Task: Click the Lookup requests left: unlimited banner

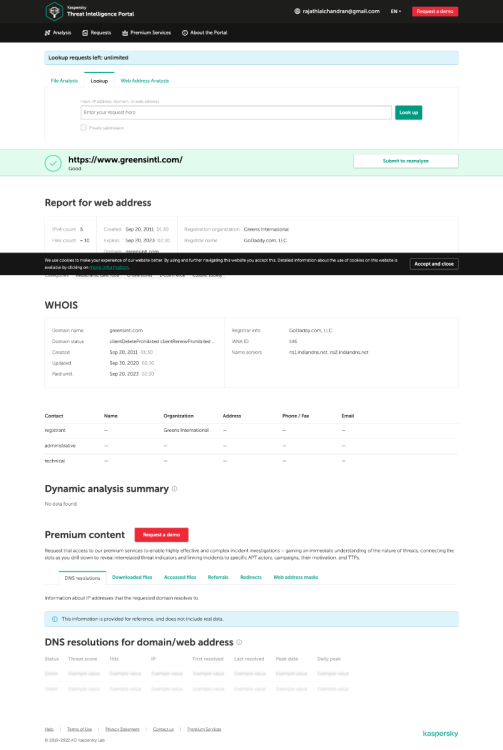Action: pyautogui.click(x=252, y=58)
